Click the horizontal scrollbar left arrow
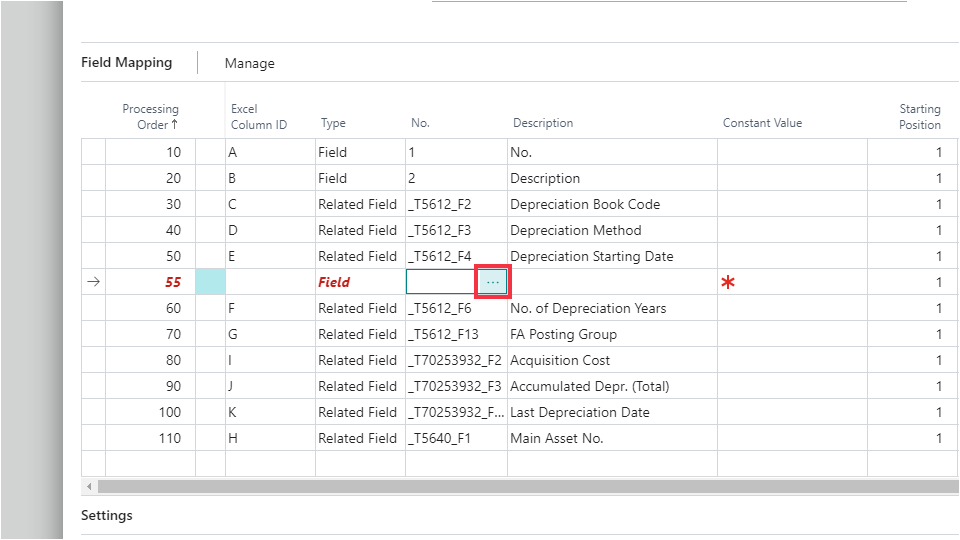Viewport: 960px width, 540px height. [x=89, y=487]
